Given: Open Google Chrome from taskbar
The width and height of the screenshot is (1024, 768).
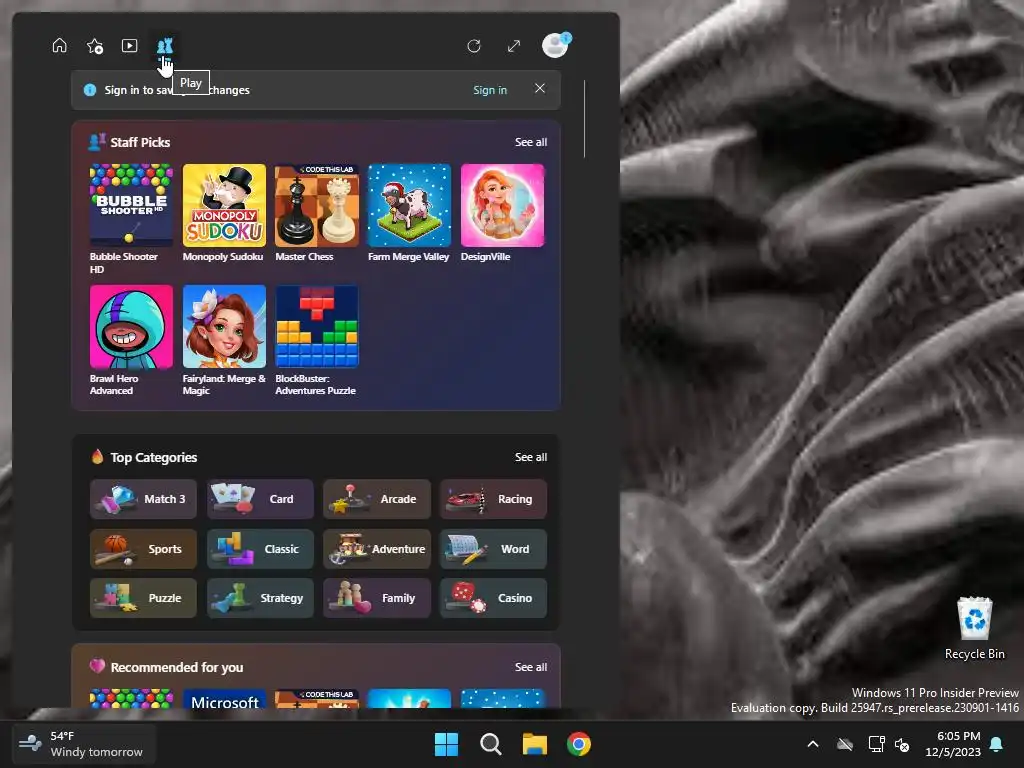Looking at the screenshot, I should pyautogui.click(x=579, y=744).
